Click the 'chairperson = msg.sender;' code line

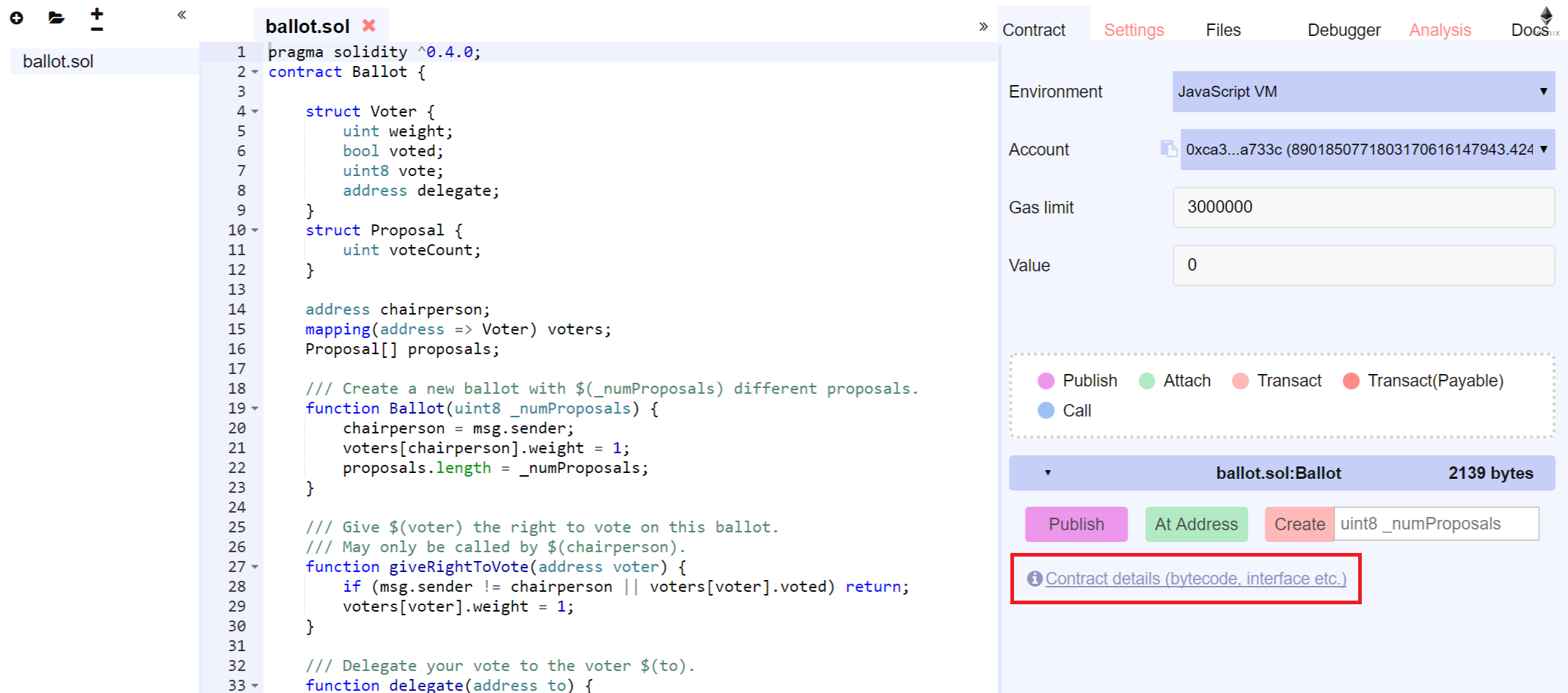459,428
